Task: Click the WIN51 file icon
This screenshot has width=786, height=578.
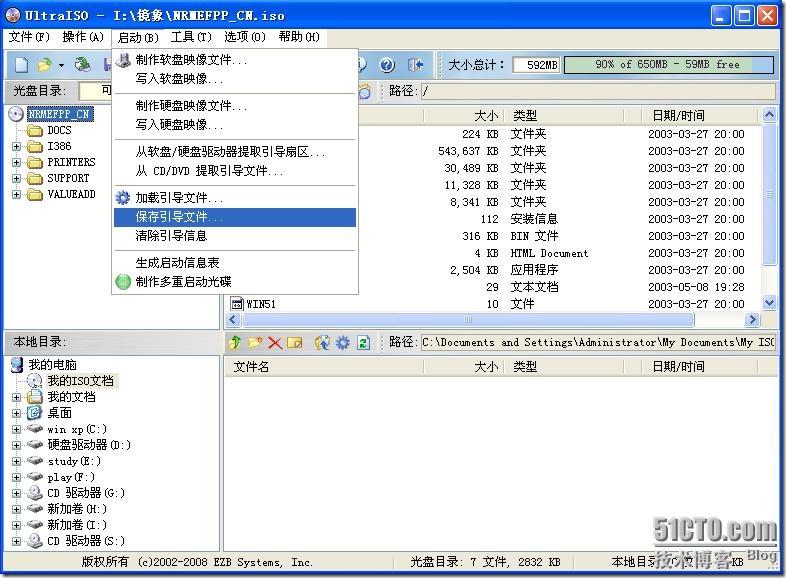Action: pyautogui.click(x=236, y=304)
